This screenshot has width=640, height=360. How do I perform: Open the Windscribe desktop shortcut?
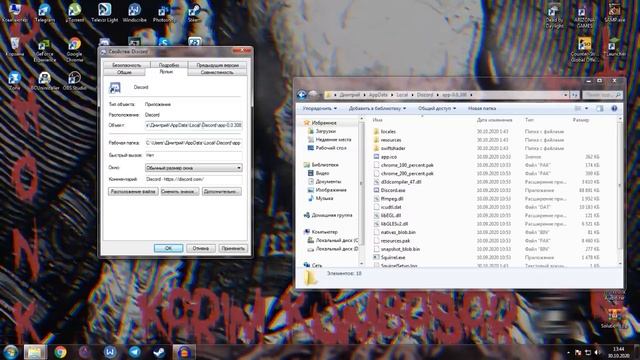click(134, 13)
